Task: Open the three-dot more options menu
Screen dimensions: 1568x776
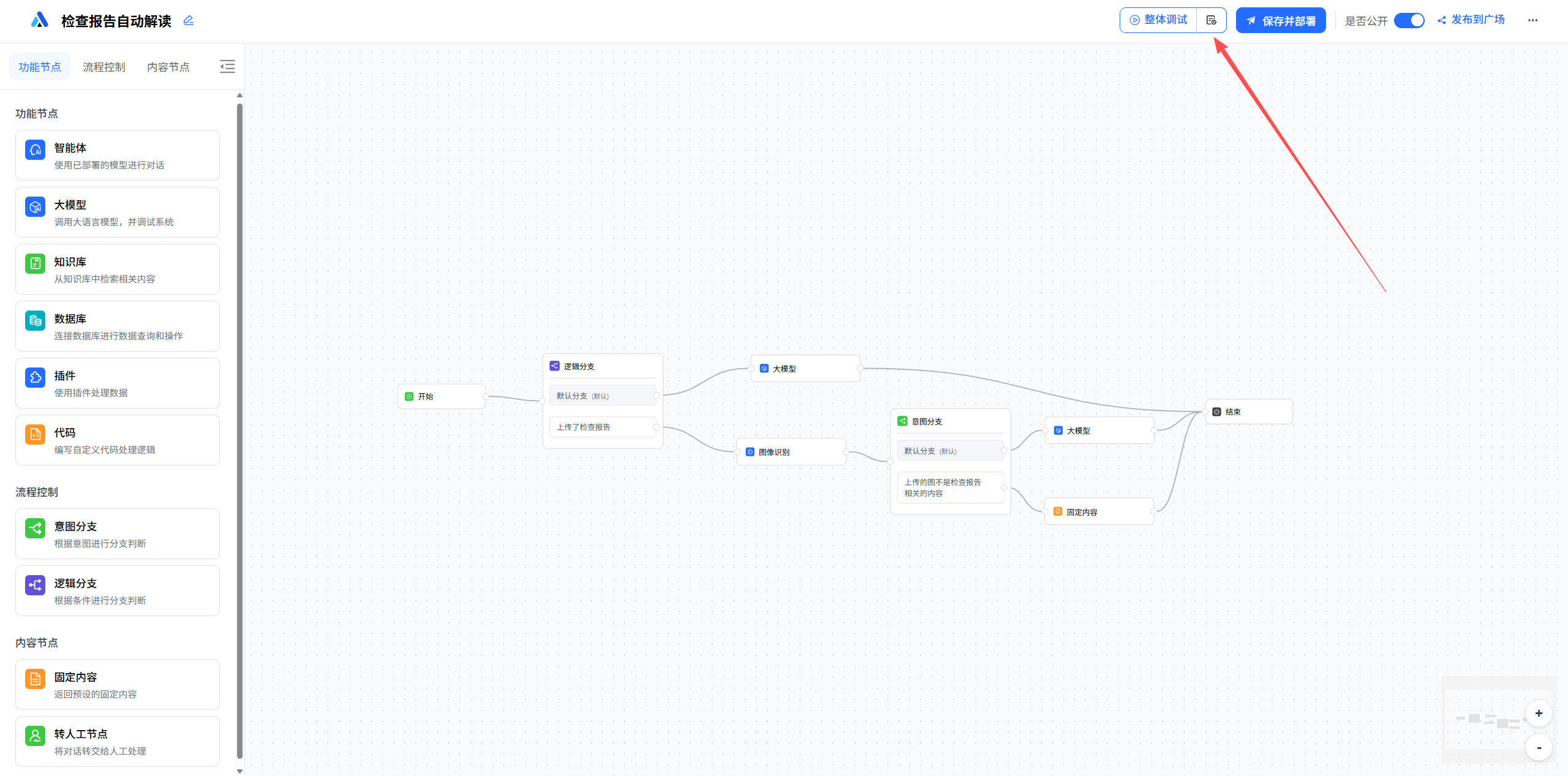Action: point(1532,20)
